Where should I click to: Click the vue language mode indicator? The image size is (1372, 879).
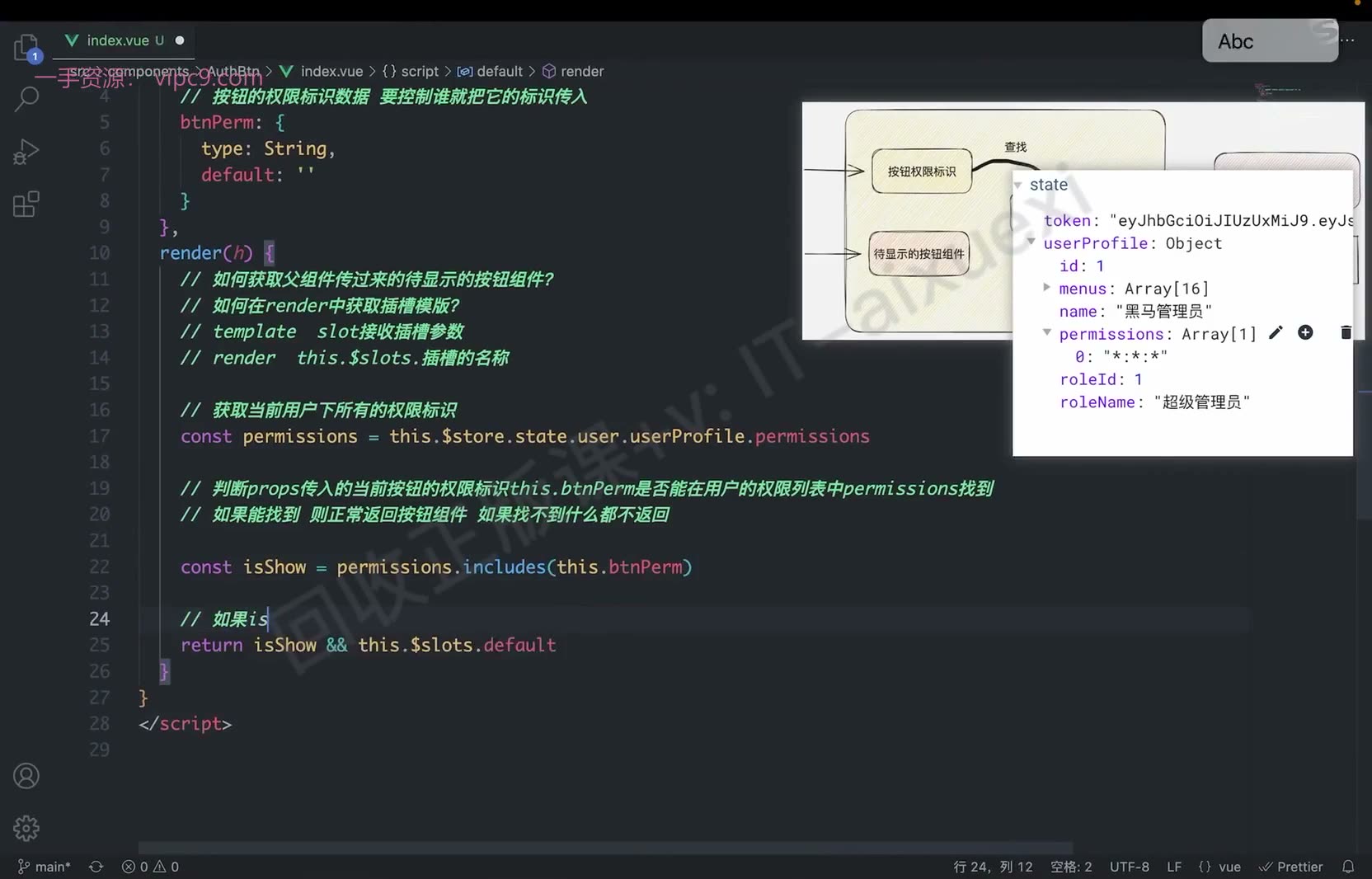click(x=1219, y=867)
